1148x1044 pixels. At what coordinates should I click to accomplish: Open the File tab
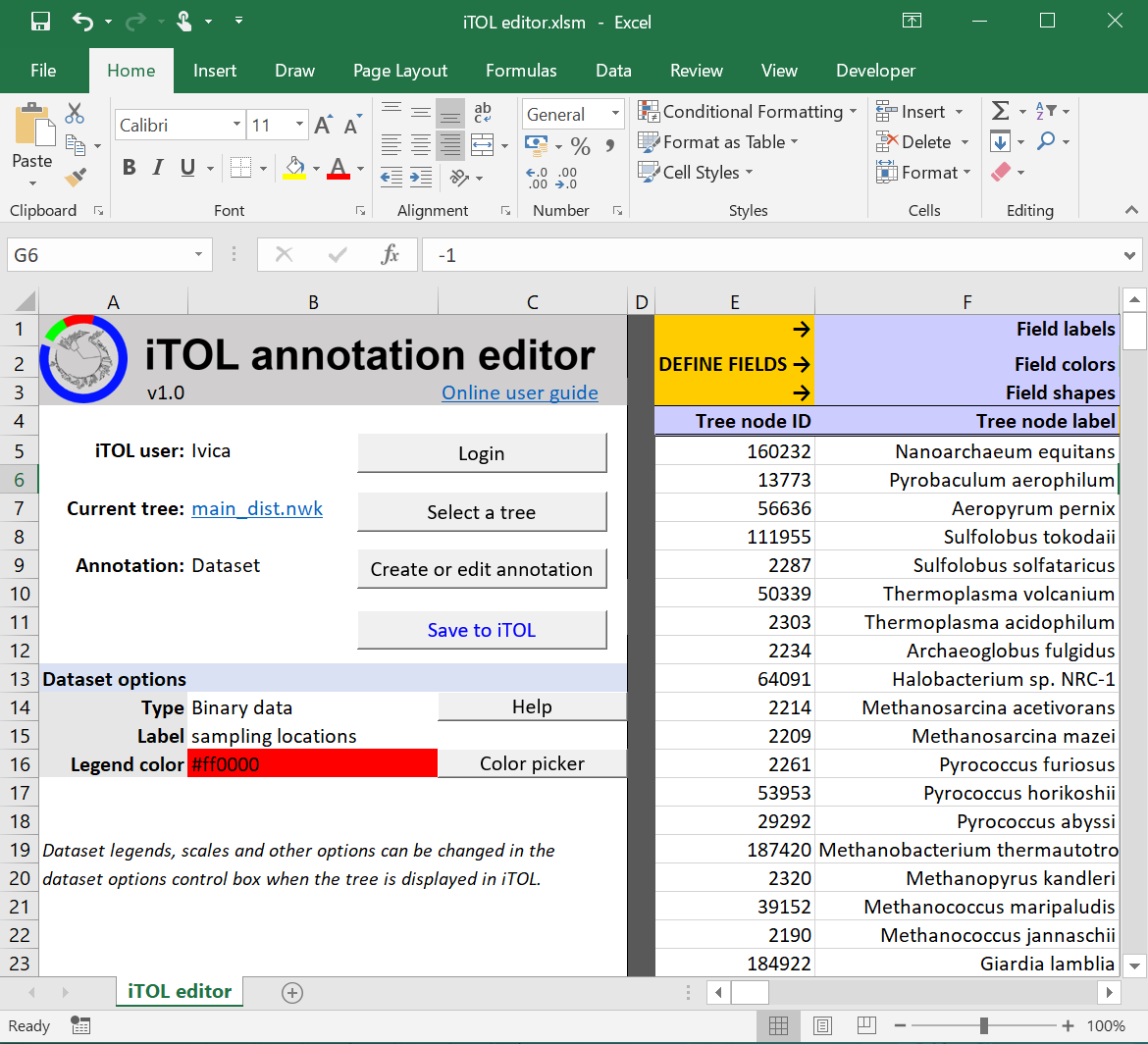[43, 71]
